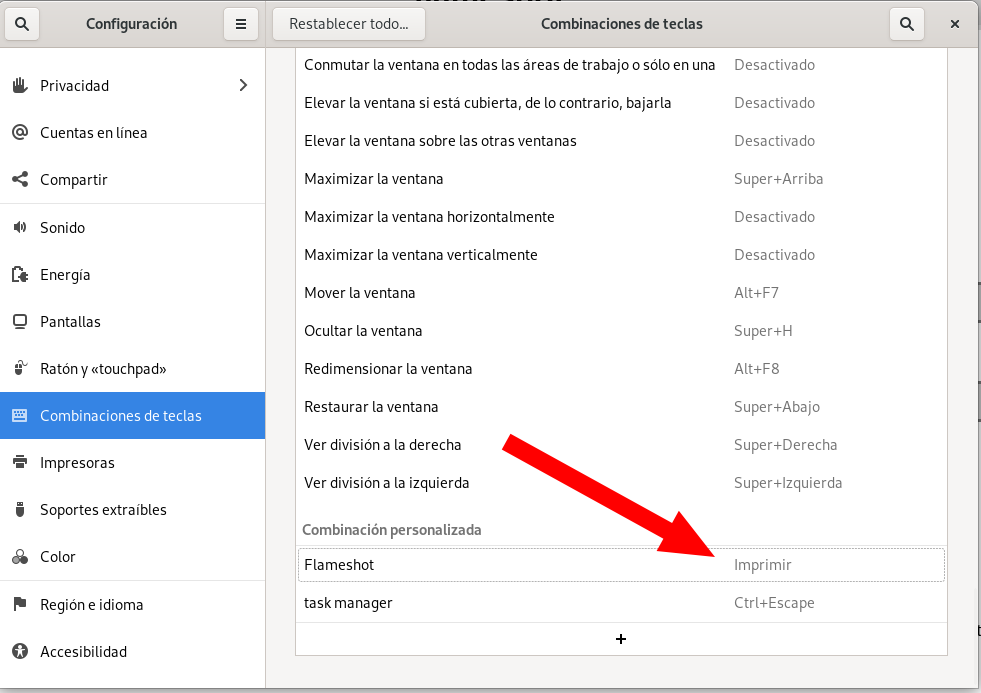Select the Privacidad hand icon

coord(19,86)
